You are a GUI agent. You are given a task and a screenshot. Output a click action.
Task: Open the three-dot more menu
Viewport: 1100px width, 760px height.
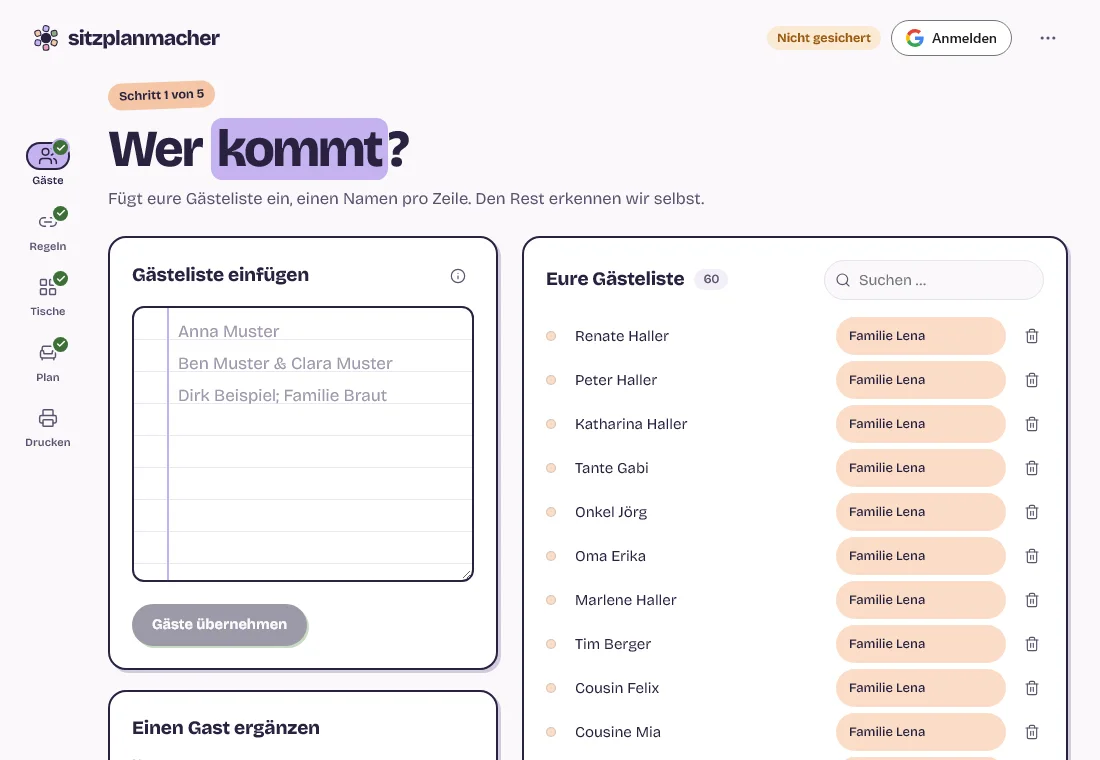pos(1047,38)
